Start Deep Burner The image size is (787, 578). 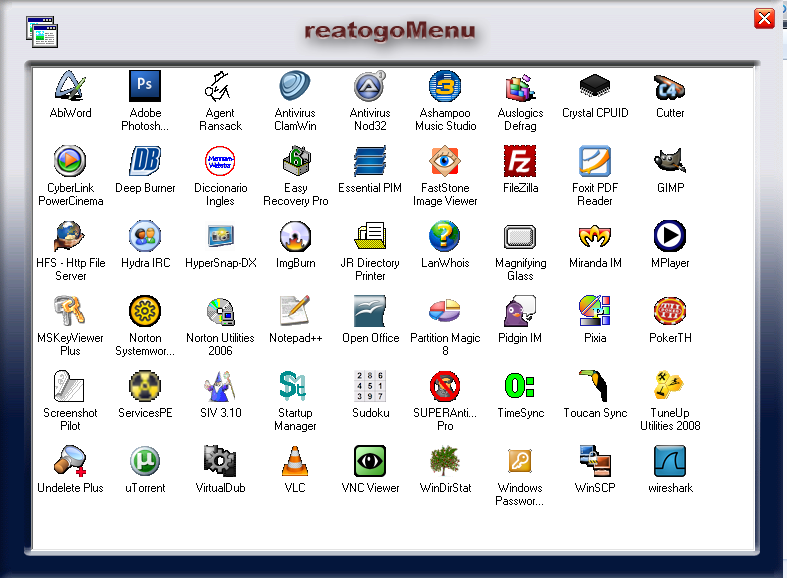point(145,161)
